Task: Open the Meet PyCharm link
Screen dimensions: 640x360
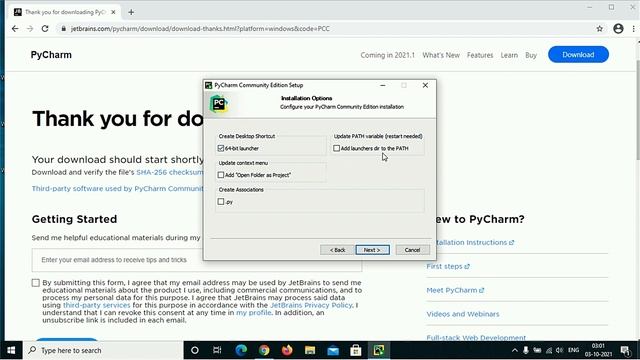Action: point(455,290)
